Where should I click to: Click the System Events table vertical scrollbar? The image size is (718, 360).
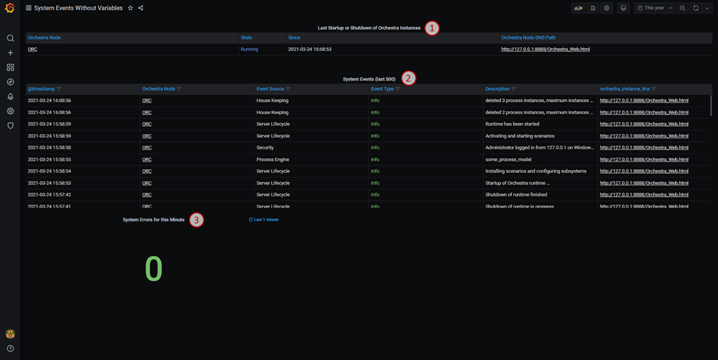tap(711, 106)
